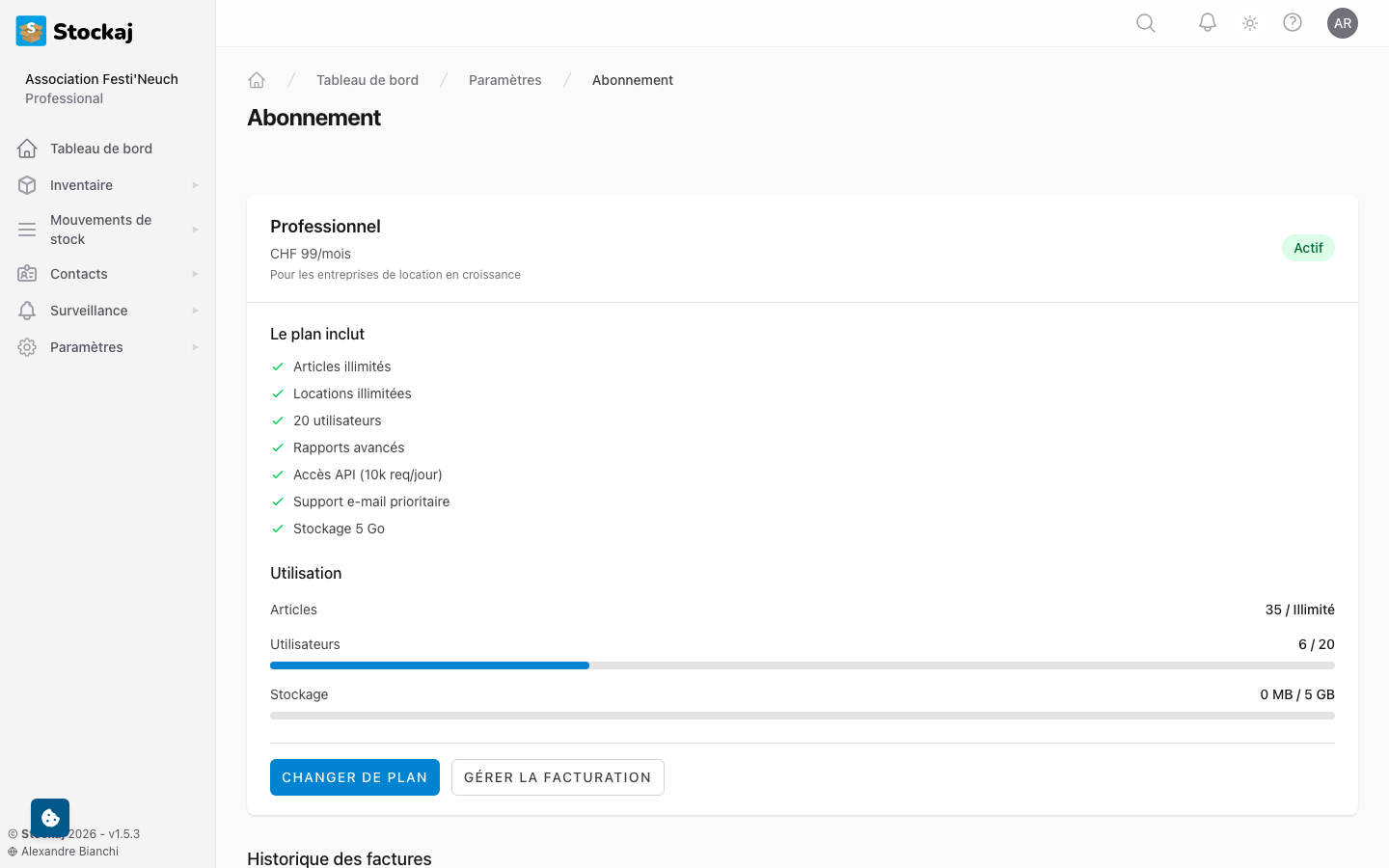Click the Locations illimitées checkmark icon
The width and height of the screenshot is (1389, 868).
coord(278,393)
